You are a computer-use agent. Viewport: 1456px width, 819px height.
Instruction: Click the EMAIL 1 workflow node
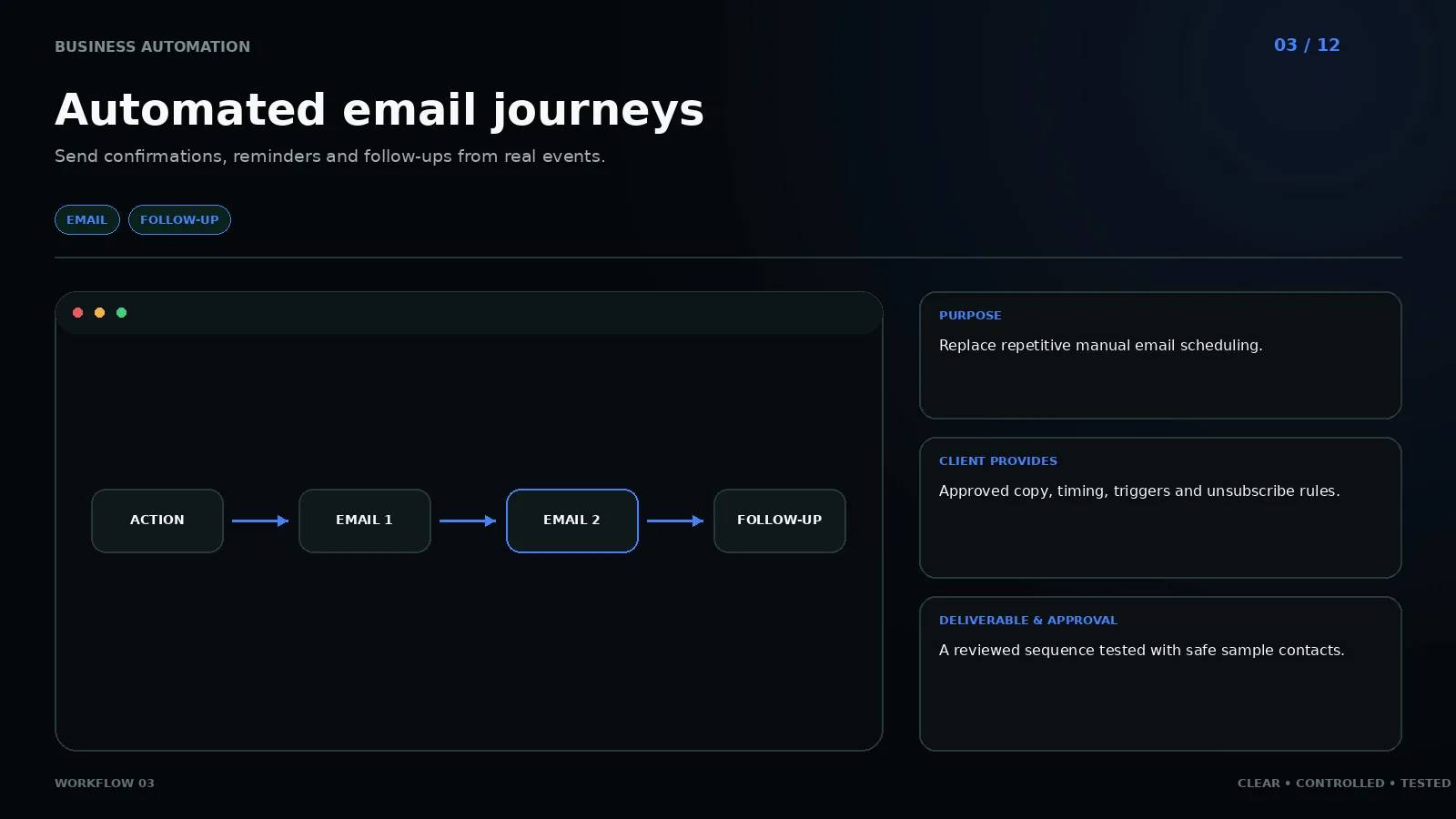pyautogui.click(x=365, y=521)
